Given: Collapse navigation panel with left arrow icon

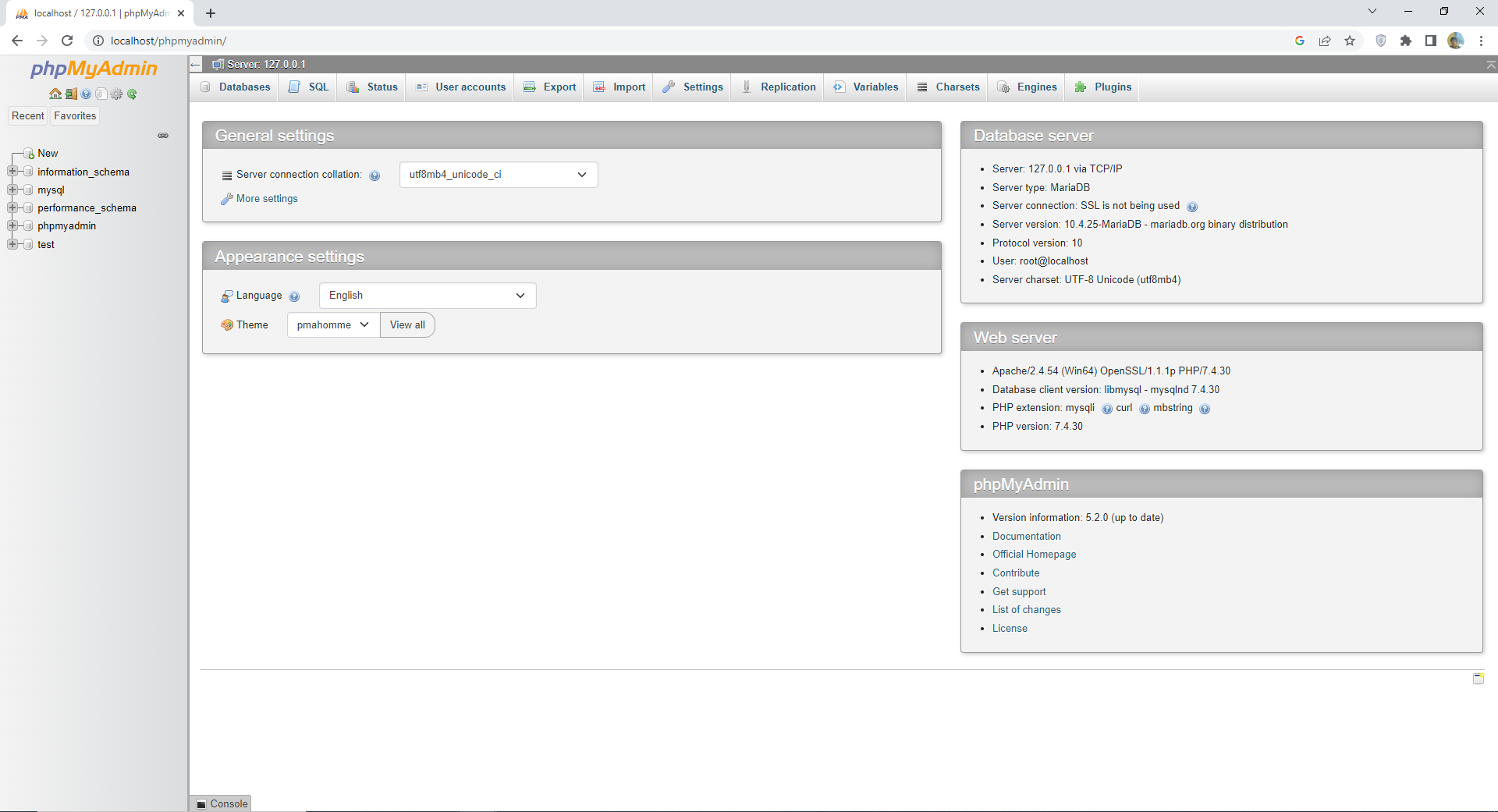Looking at the screenshot, I should click(x=196, y=64).
